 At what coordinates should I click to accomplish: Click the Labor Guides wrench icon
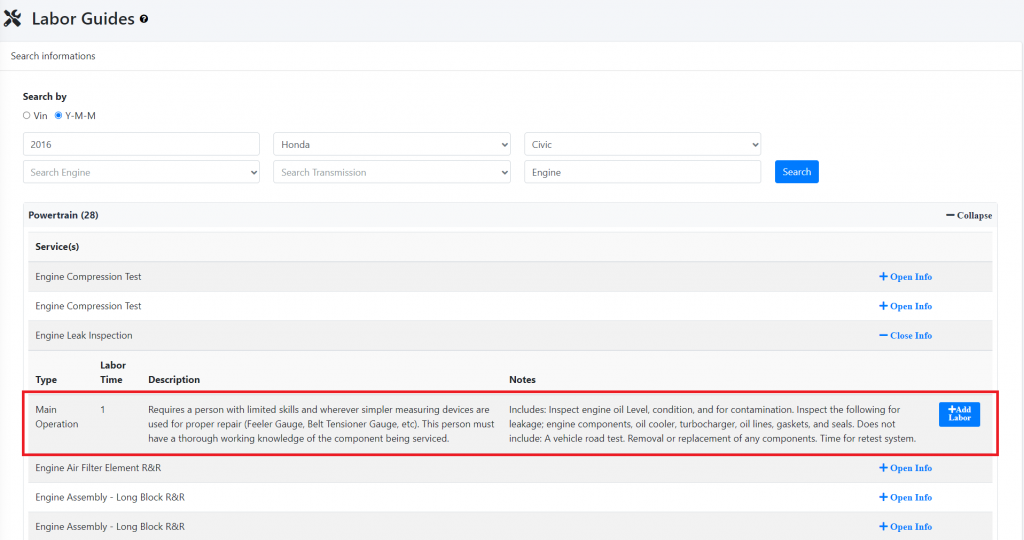tap(12, 18)
